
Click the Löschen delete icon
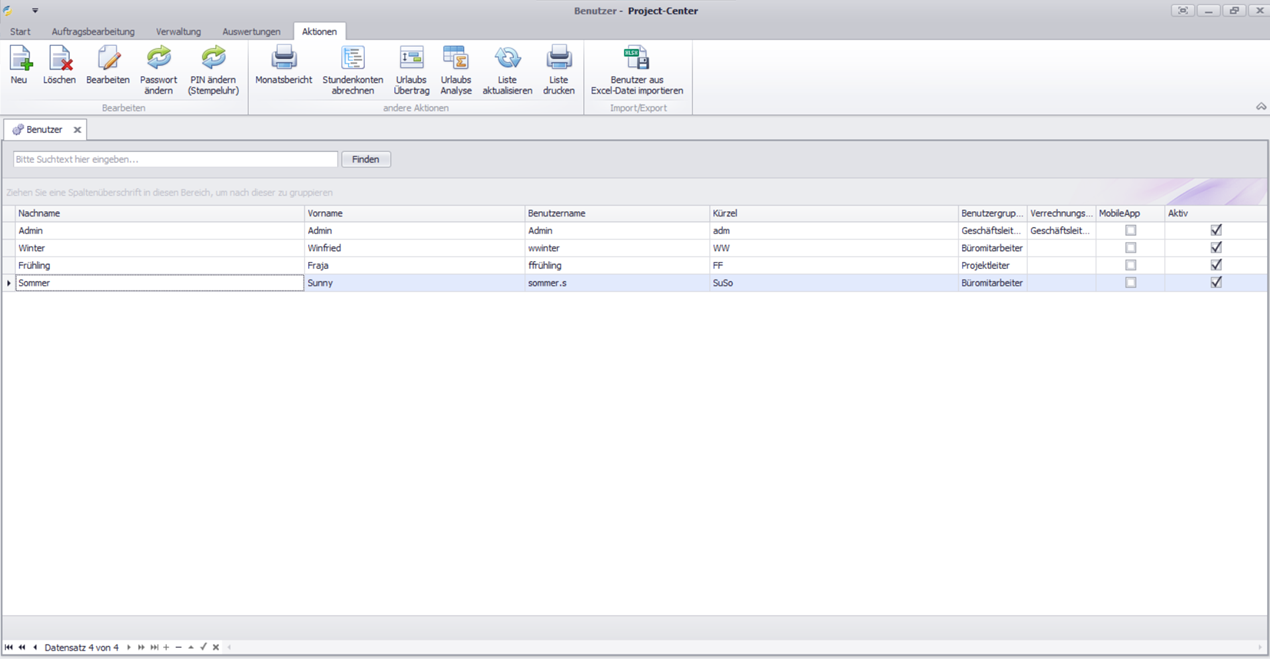(60, 60)
